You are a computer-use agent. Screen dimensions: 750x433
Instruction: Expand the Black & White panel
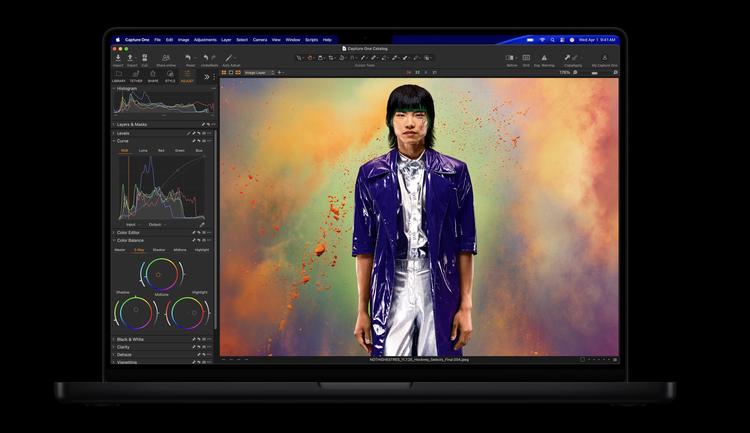pos(131,339)
